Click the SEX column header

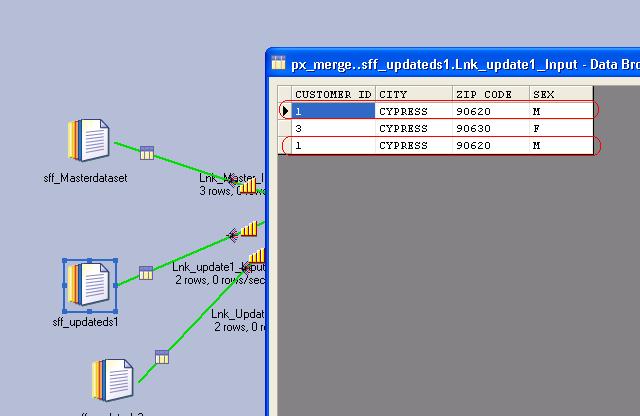click(561, 94)
